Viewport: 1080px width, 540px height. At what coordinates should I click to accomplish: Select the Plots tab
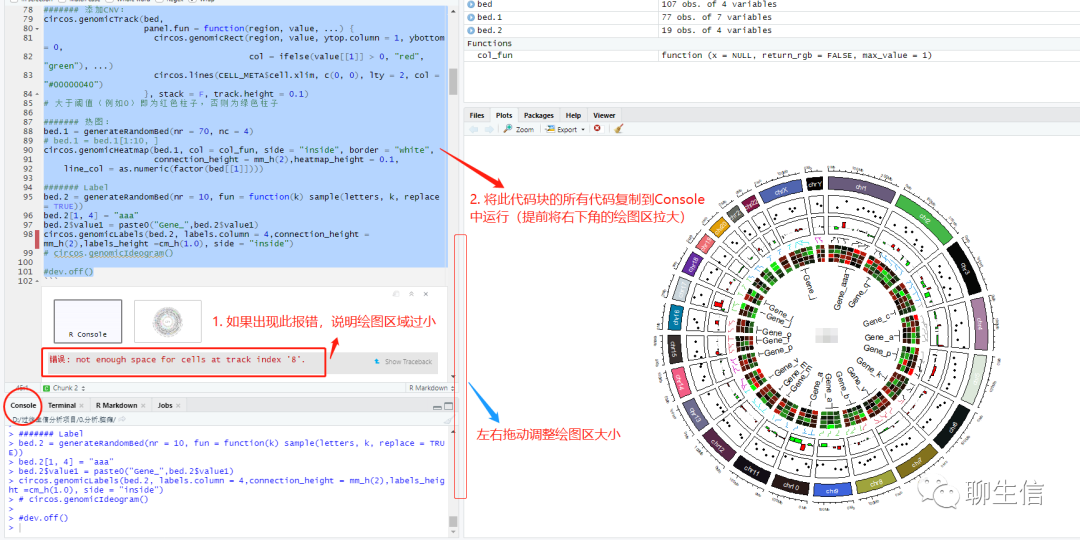point(504,115)
